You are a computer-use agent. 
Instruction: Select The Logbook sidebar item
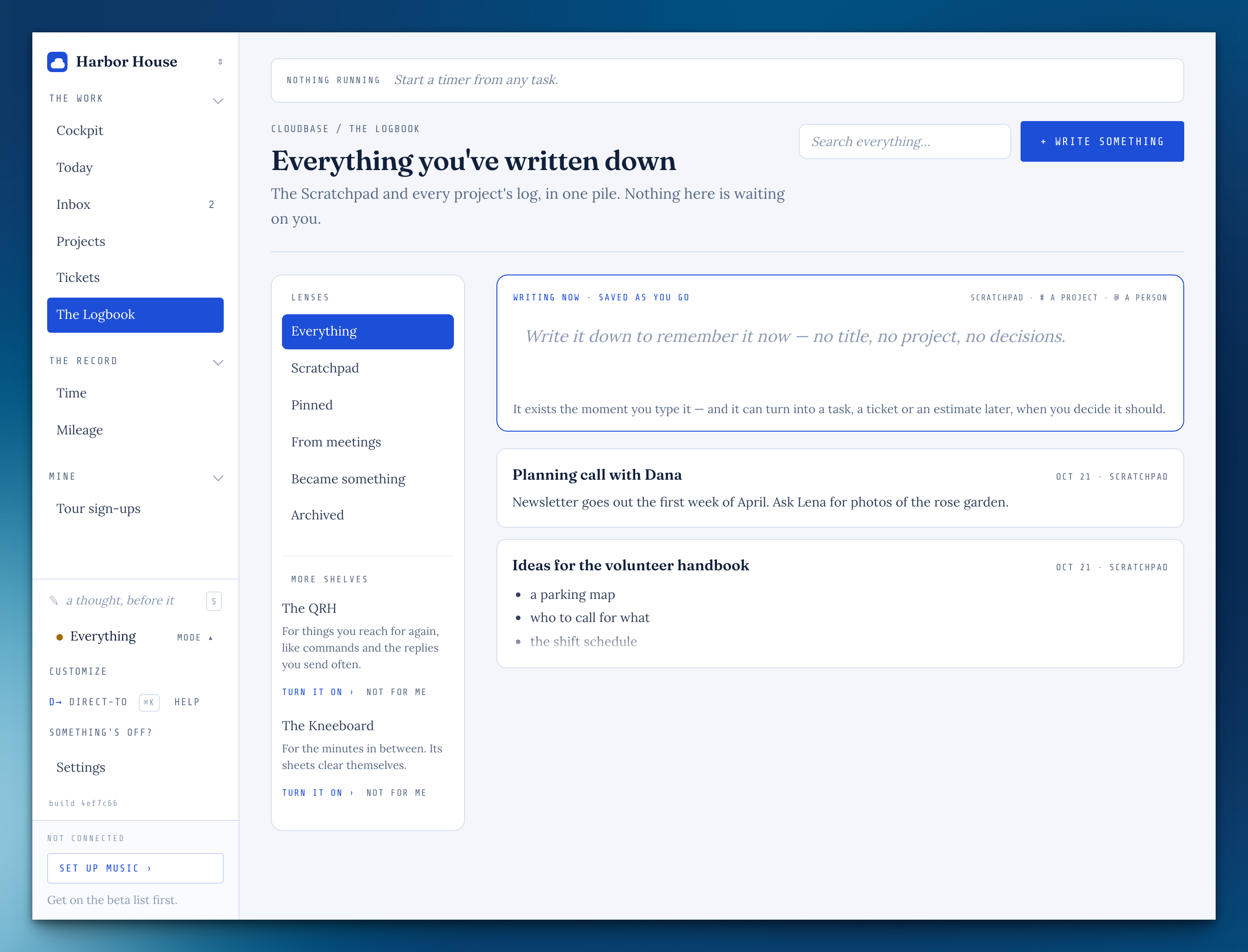coord(135,315)
